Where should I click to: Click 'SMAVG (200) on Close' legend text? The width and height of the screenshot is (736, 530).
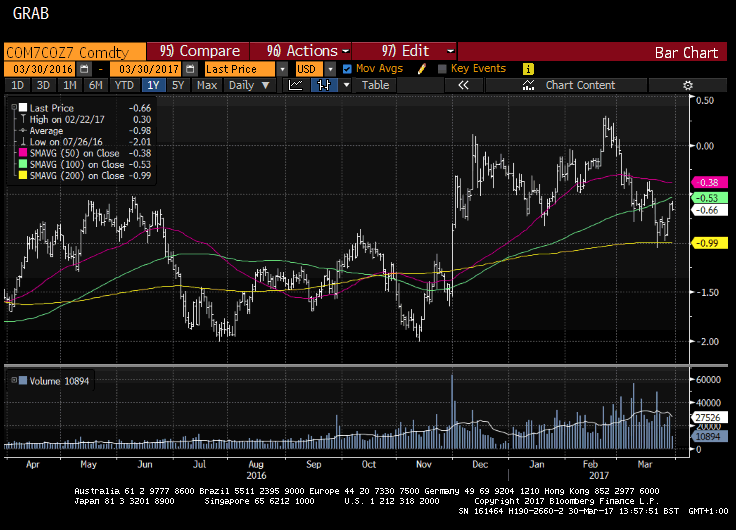point(77,176)
